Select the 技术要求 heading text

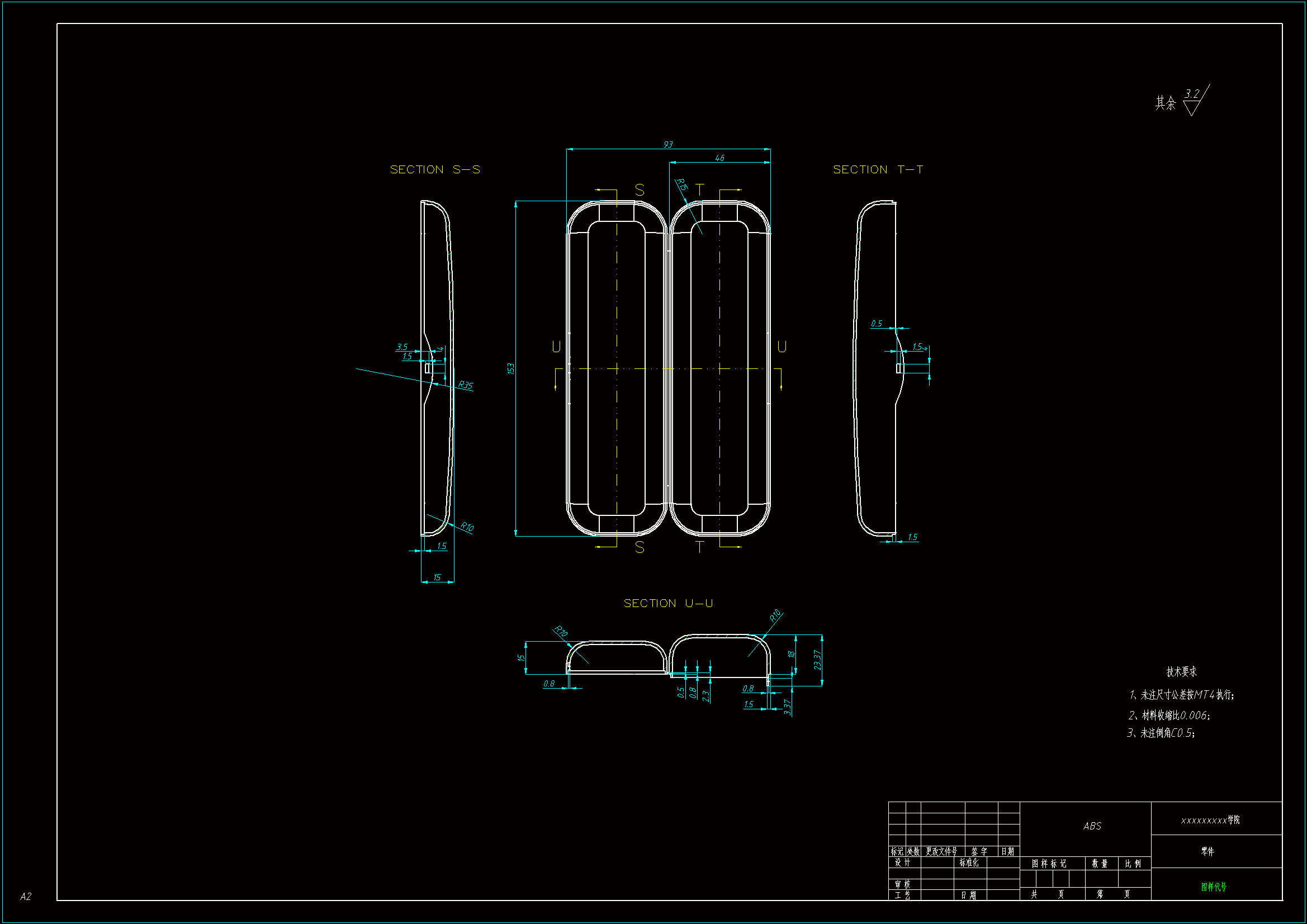pyautogui.click(x=1181, y=672)
